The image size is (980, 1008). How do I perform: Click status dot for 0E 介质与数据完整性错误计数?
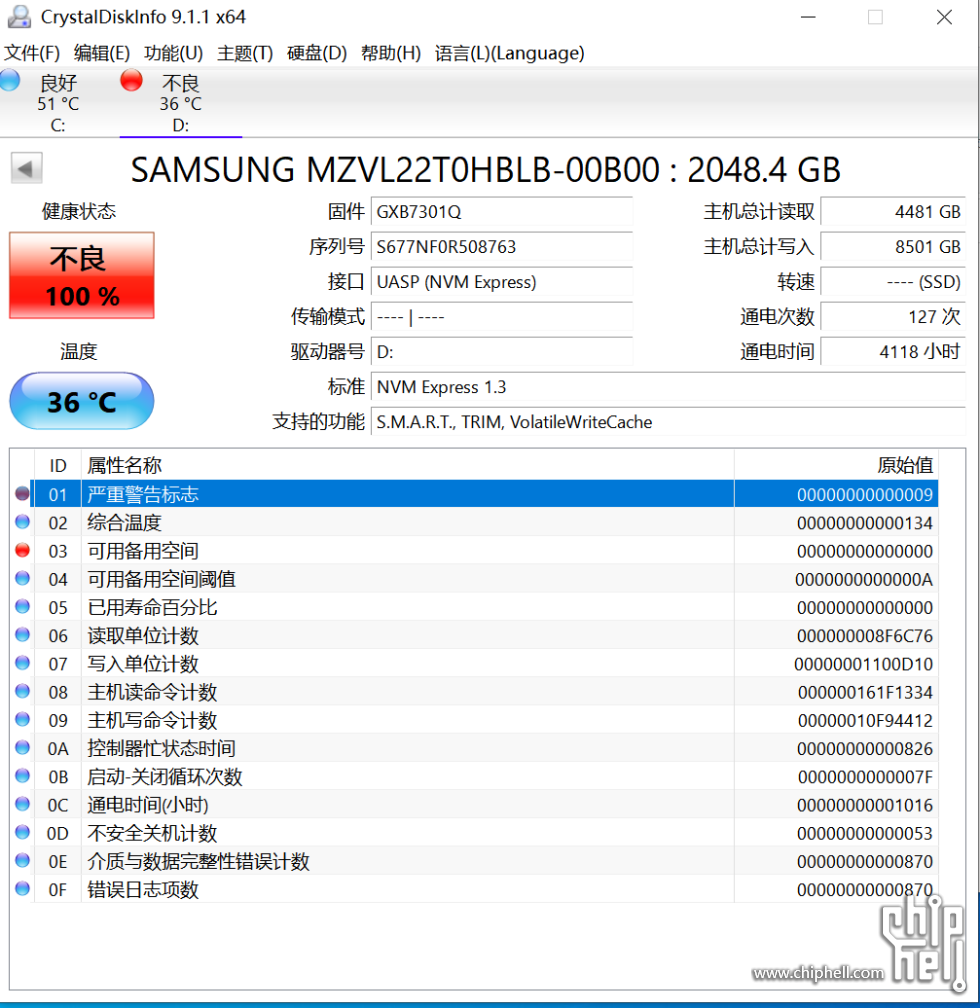(x=23, y=860)
